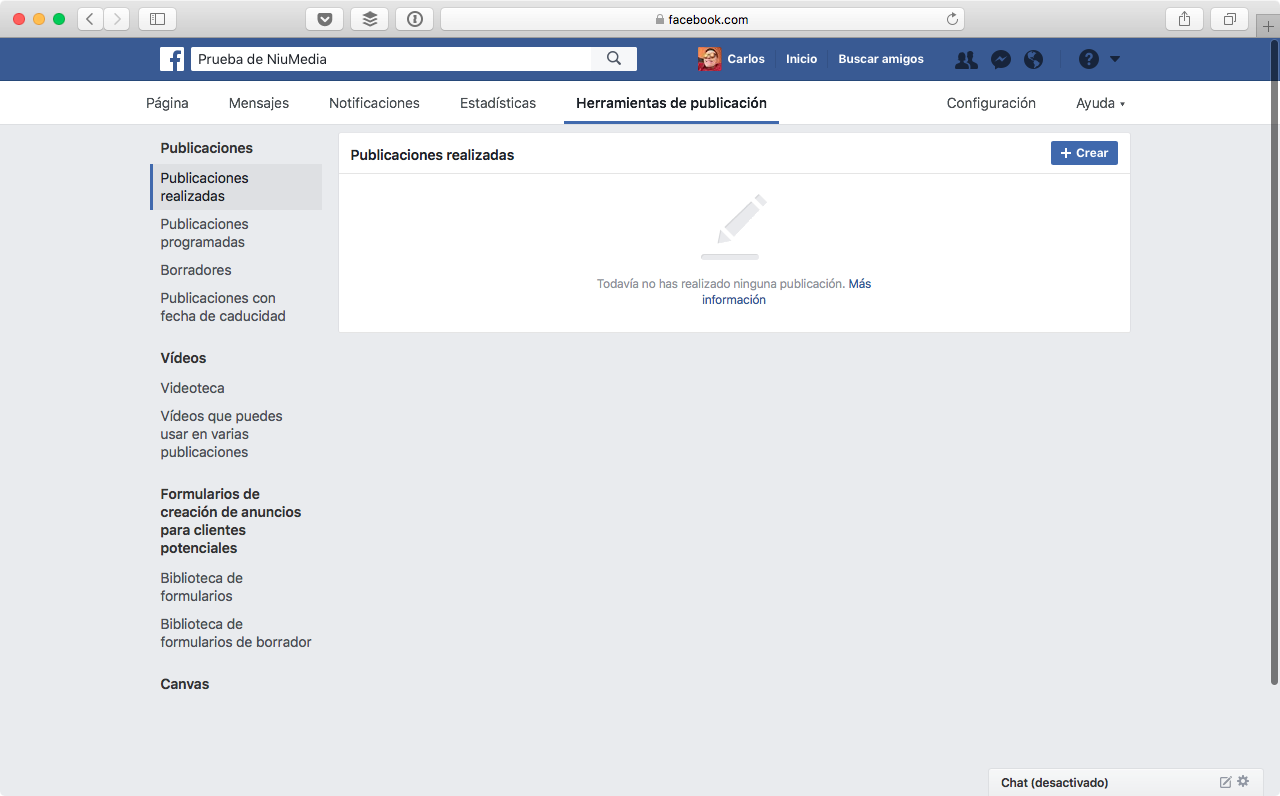The image size is (1280, 796).
Task: Select Publicaciones realizadas in sidebar
Action: tap(237, 187)
